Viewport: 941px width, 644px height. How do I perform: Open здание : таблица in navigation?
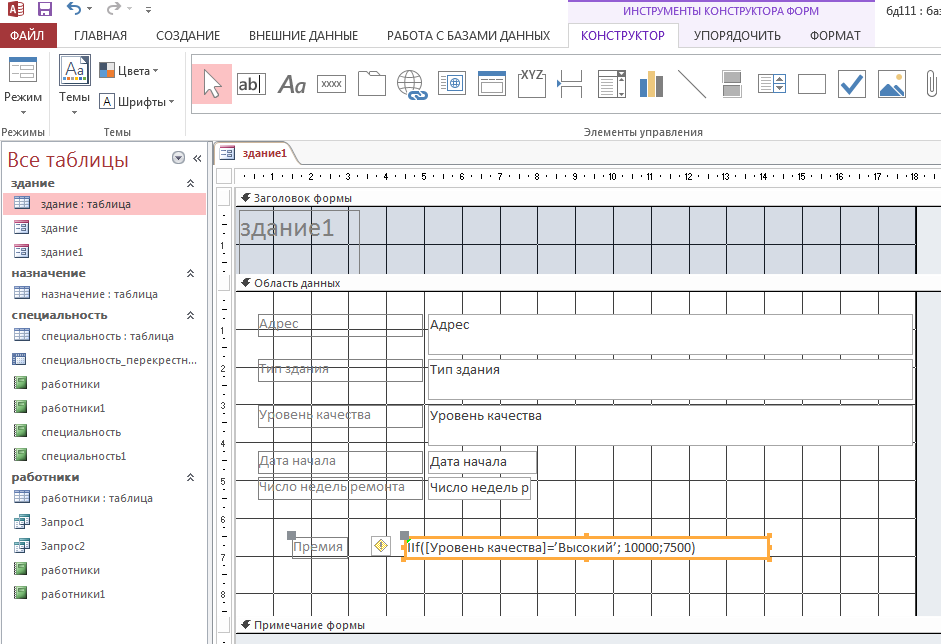tap(104, 204)
